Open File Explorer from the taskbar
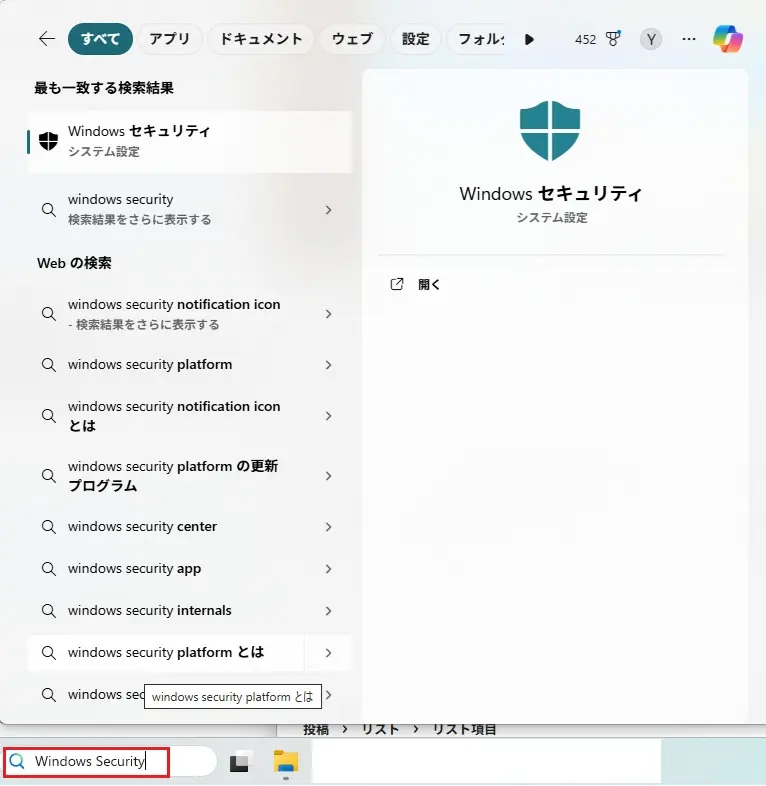The width and height of the screenshot is (766, 786). click(x=286, y=761)
